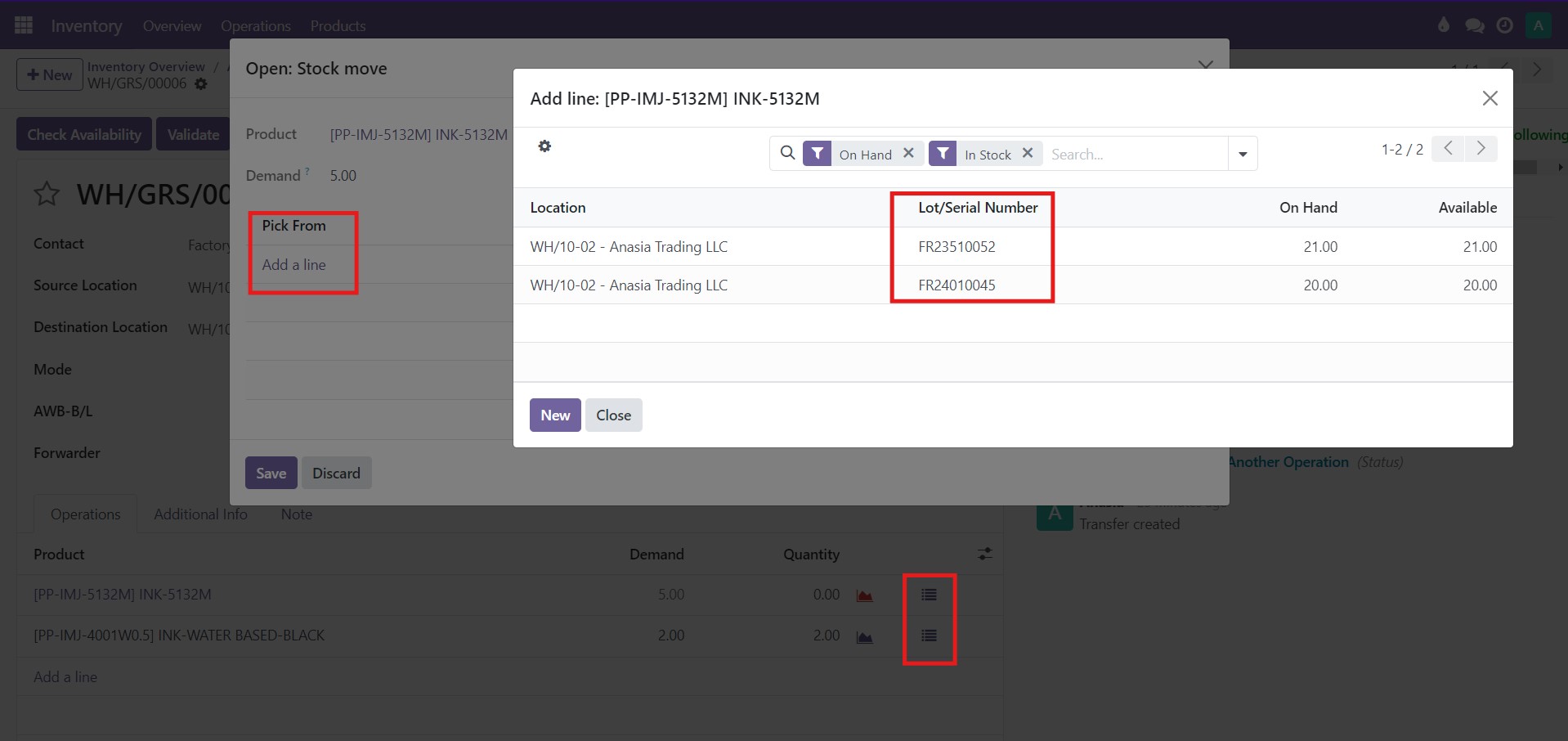Click the New button in dialog

[x=555, y=415]
